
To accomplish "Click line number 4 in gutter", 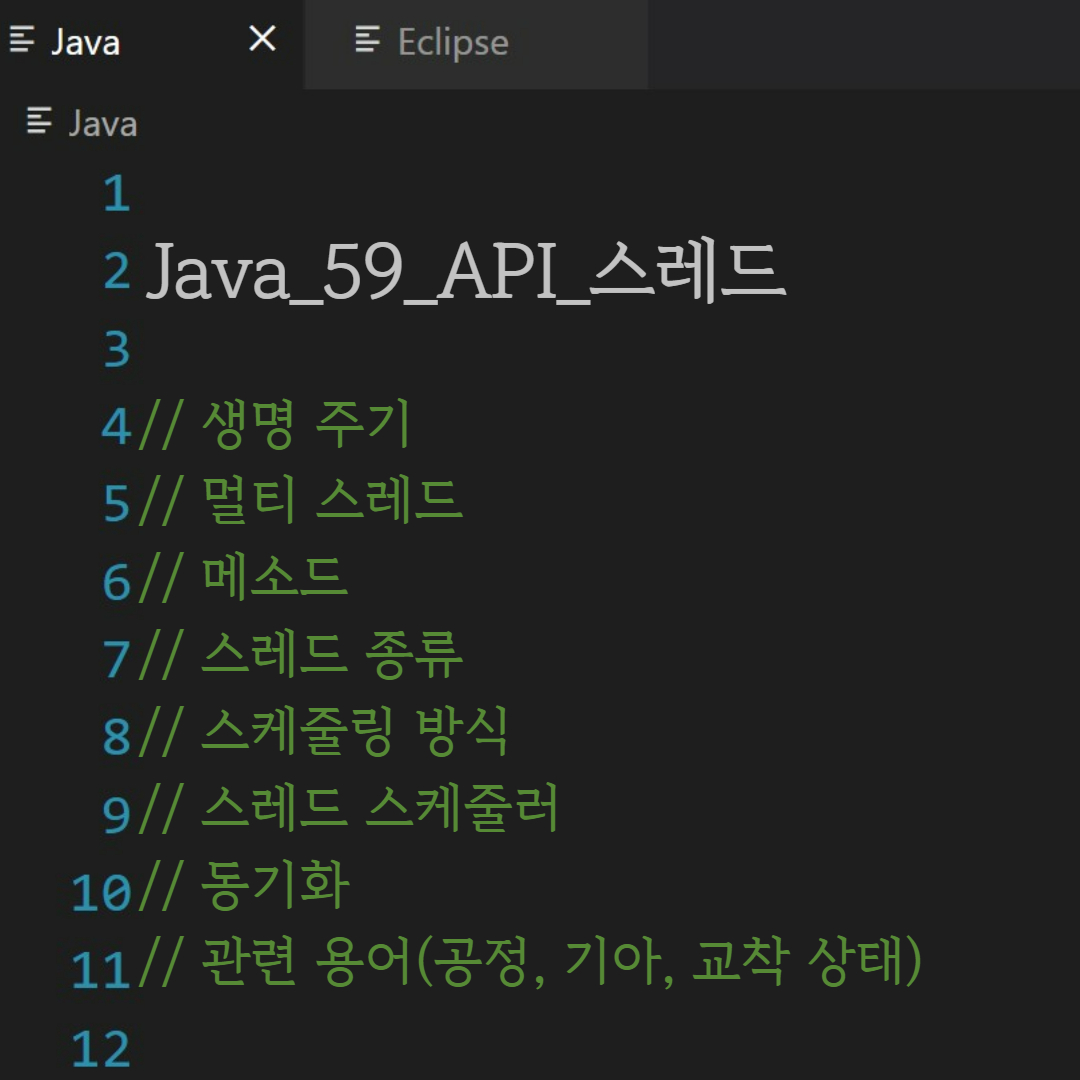I will point(117,426).
